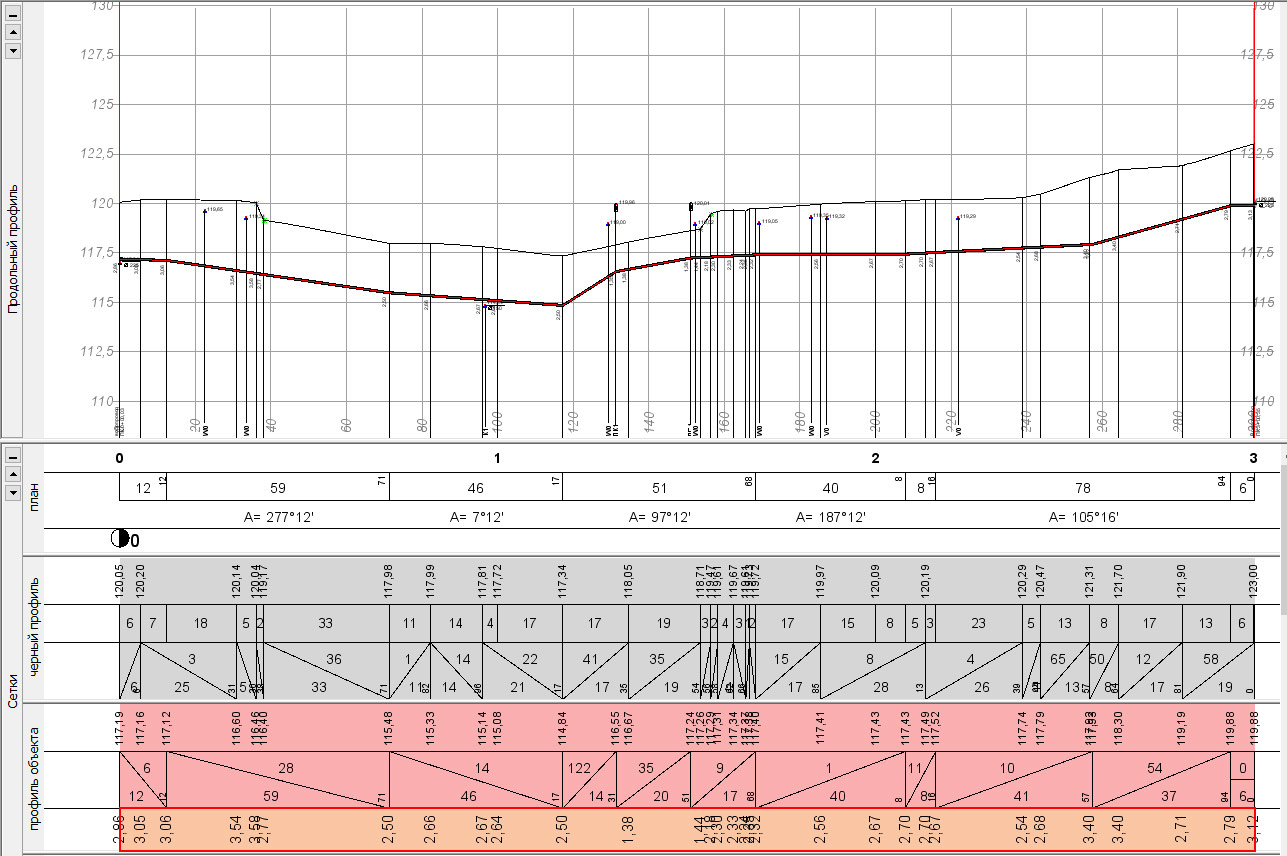Select the 'план' row label
The height and width of the screenshot is (856, 1287).
tap(35, 494)
